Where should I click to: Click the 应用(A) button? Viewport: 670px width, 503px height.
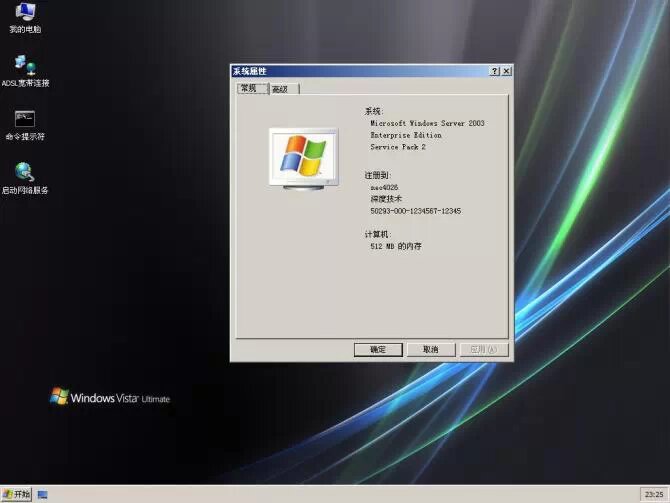[x=484, y=350]
